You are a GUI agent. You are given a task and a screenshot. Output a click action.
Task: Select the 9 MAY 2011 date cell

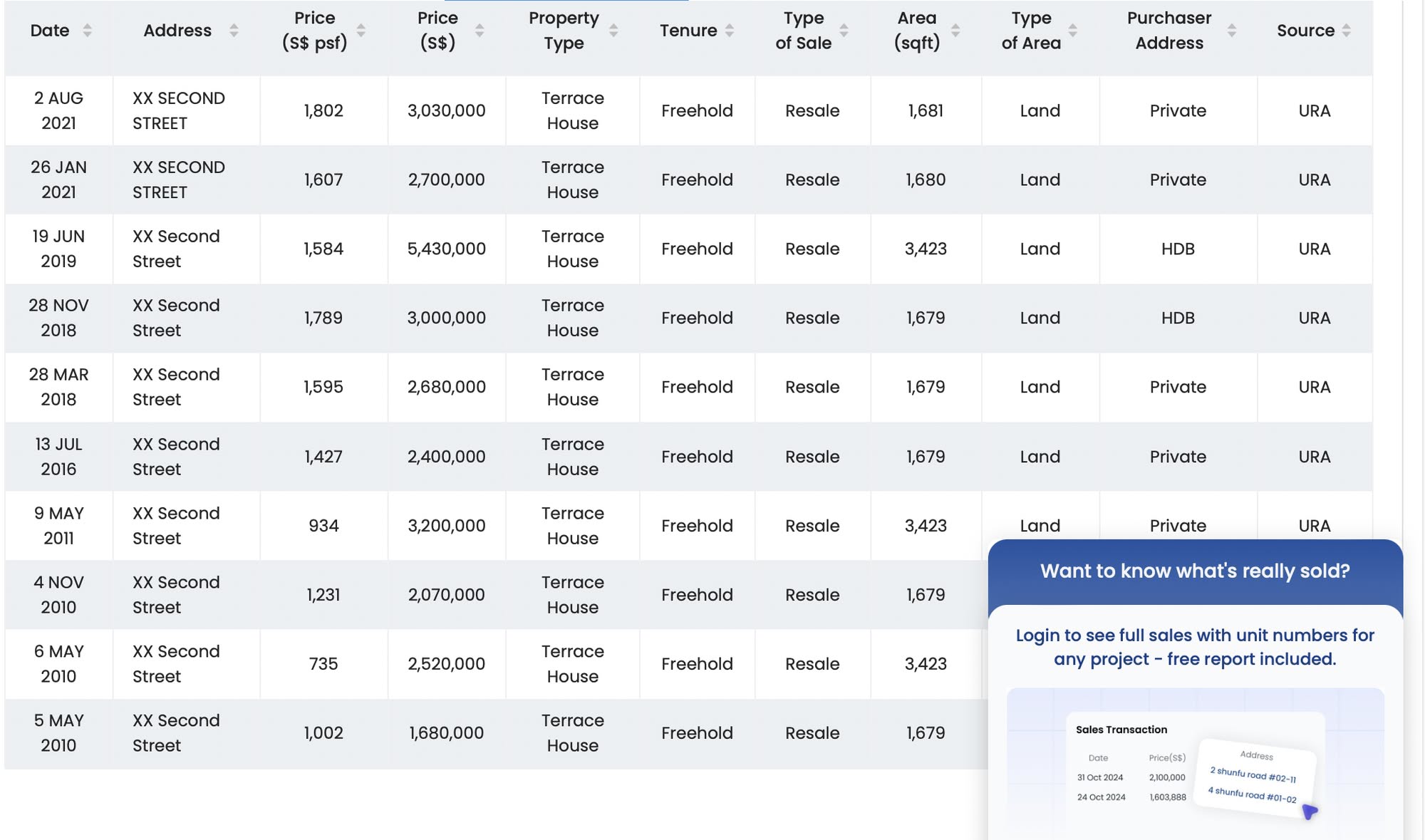[58, 526]
